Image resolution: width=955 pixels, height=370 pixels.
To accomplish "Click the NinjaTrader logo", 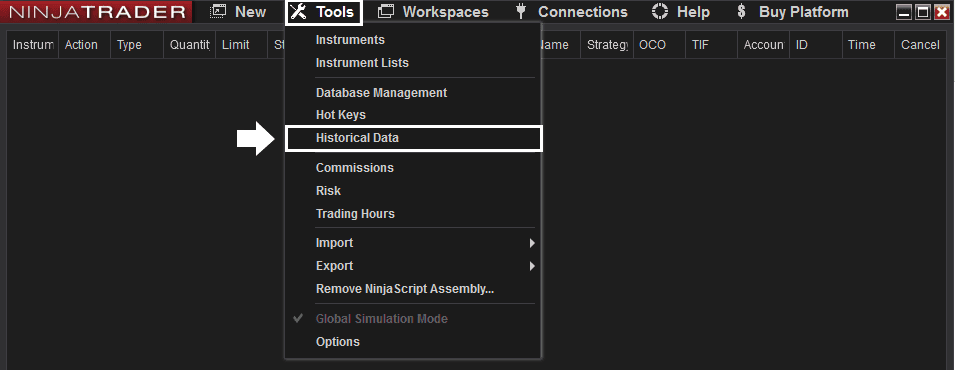I will pos(97,12).
